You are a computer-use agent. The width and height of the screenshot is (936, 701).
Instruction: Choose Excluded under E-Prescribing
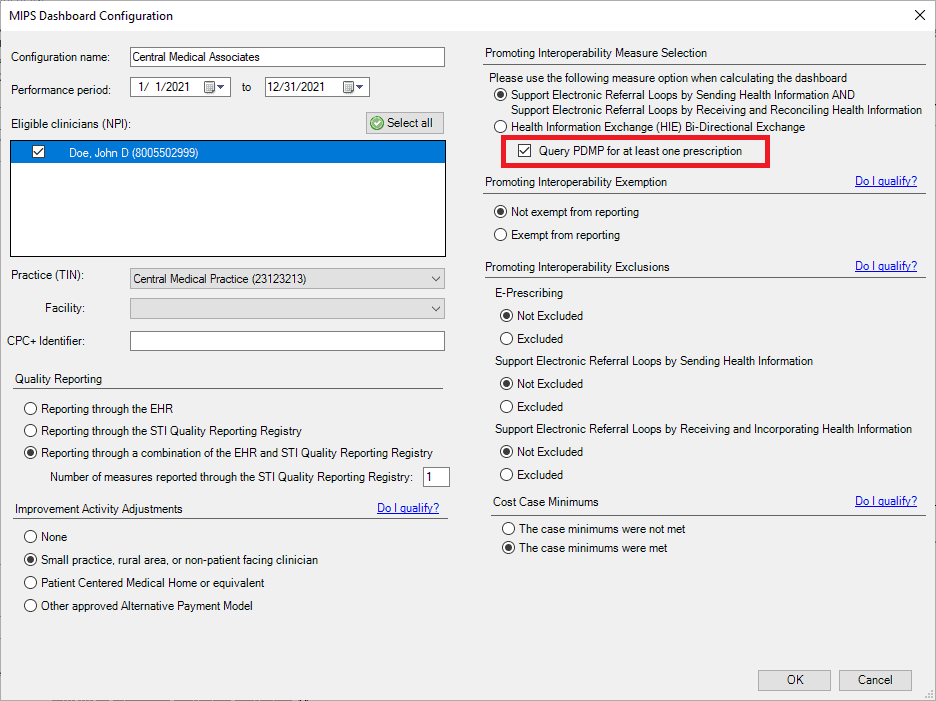click(506, 339)
